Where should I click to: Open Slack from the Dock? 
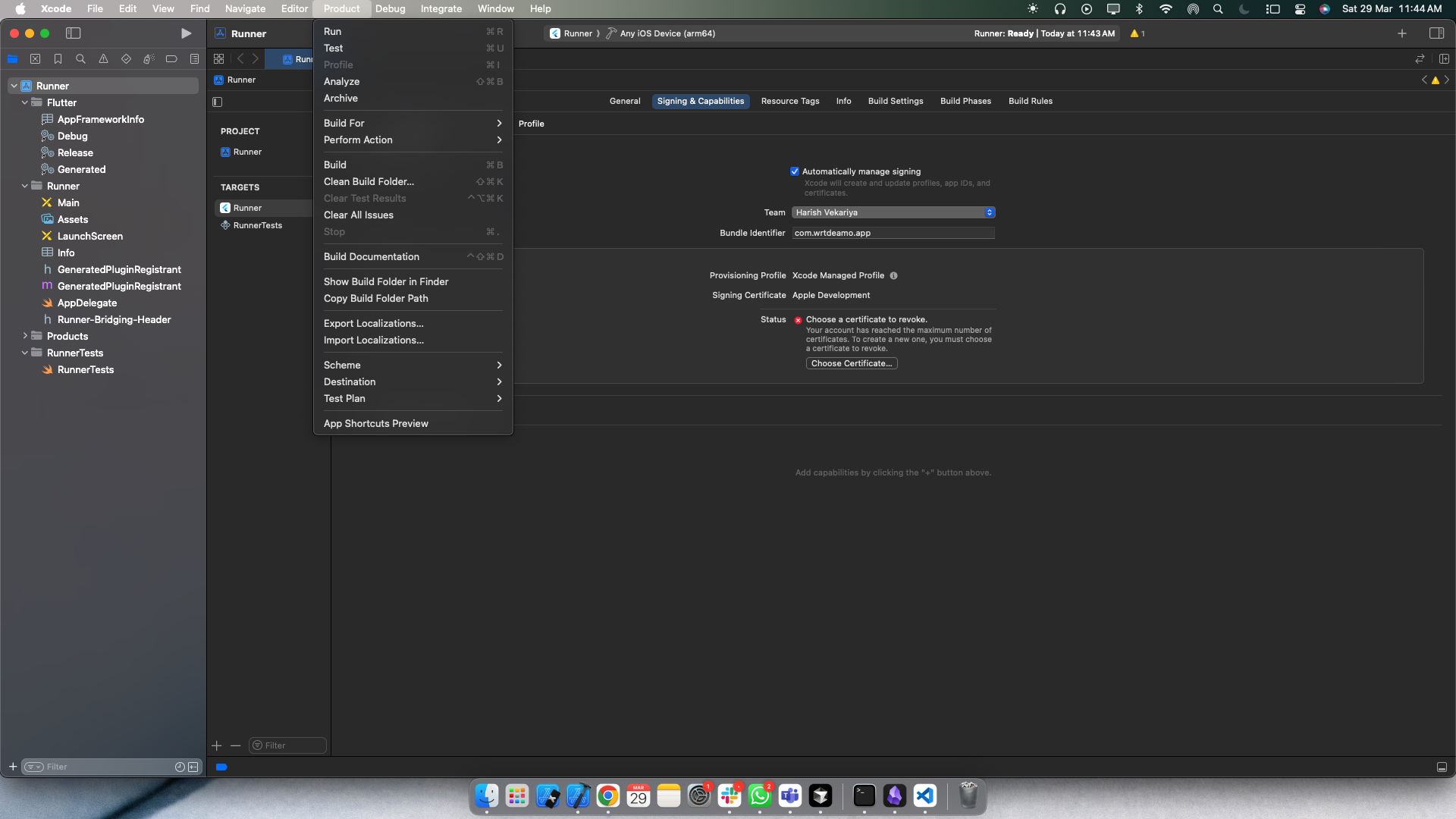tap(730, 795)
